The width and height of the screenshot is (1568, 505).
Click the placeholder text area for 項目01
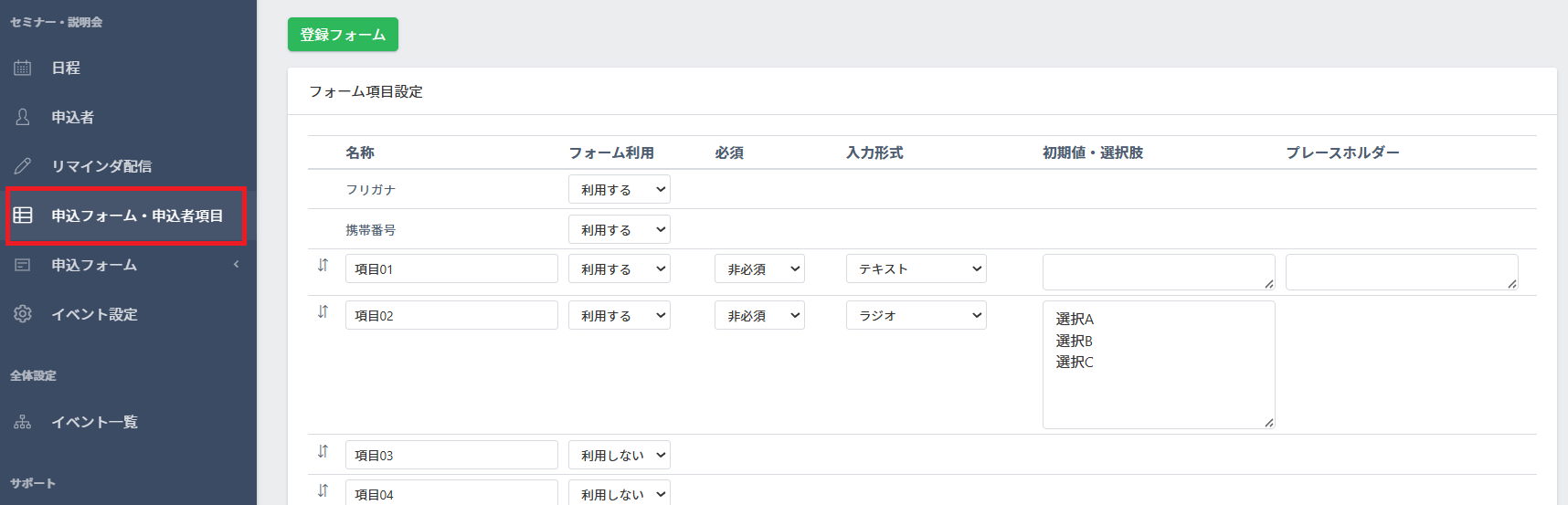[x=1401, y=272]
